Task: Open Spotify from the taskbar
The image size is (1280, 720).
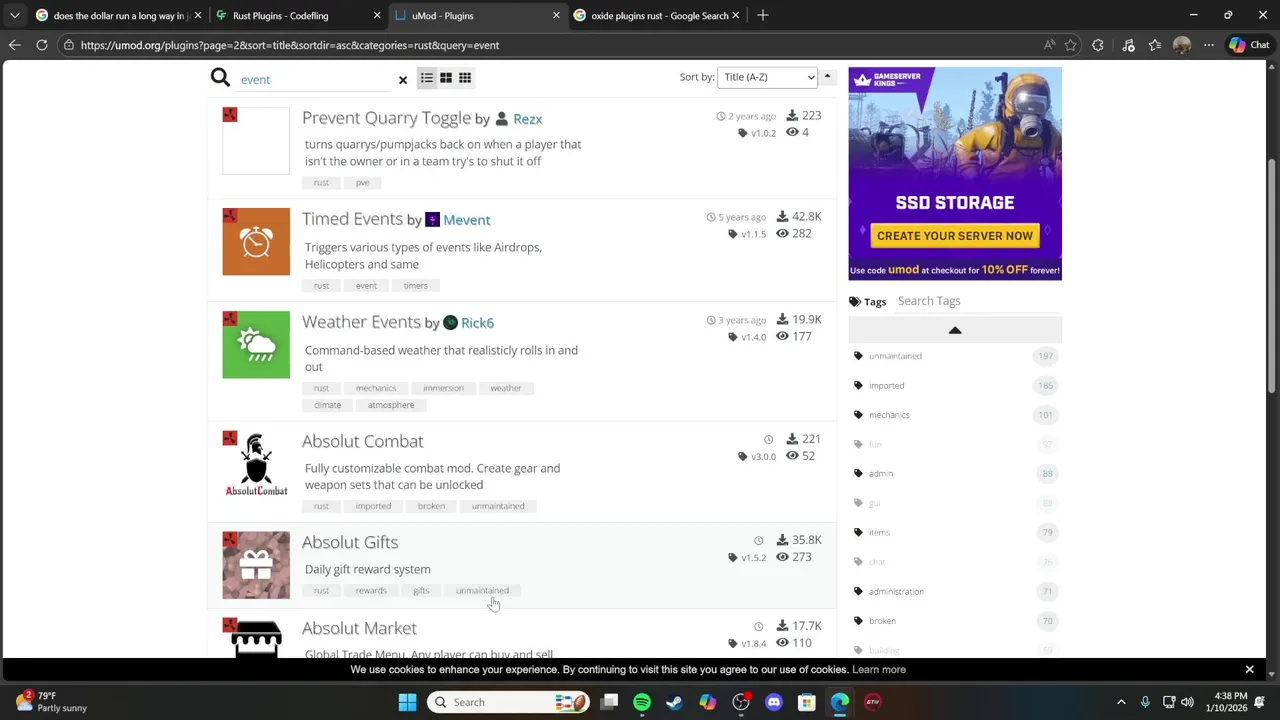Action: tap(642, 702)
